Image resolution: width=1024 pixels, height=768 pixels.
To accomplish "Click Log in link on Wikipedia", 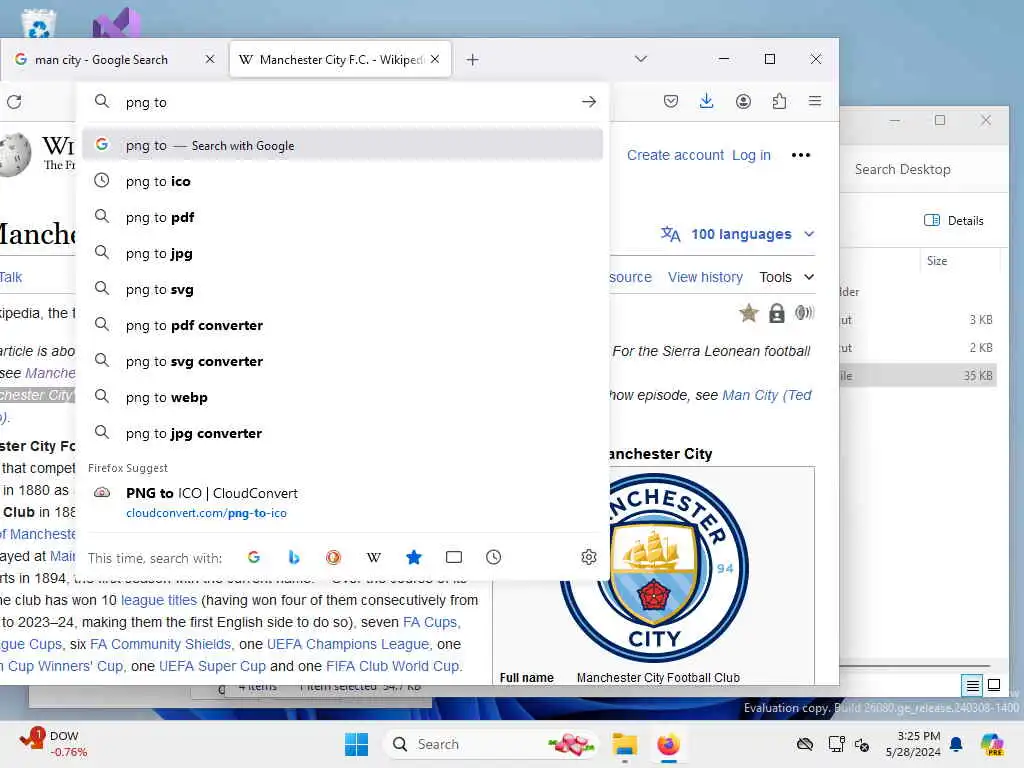I will click(751, 155).
